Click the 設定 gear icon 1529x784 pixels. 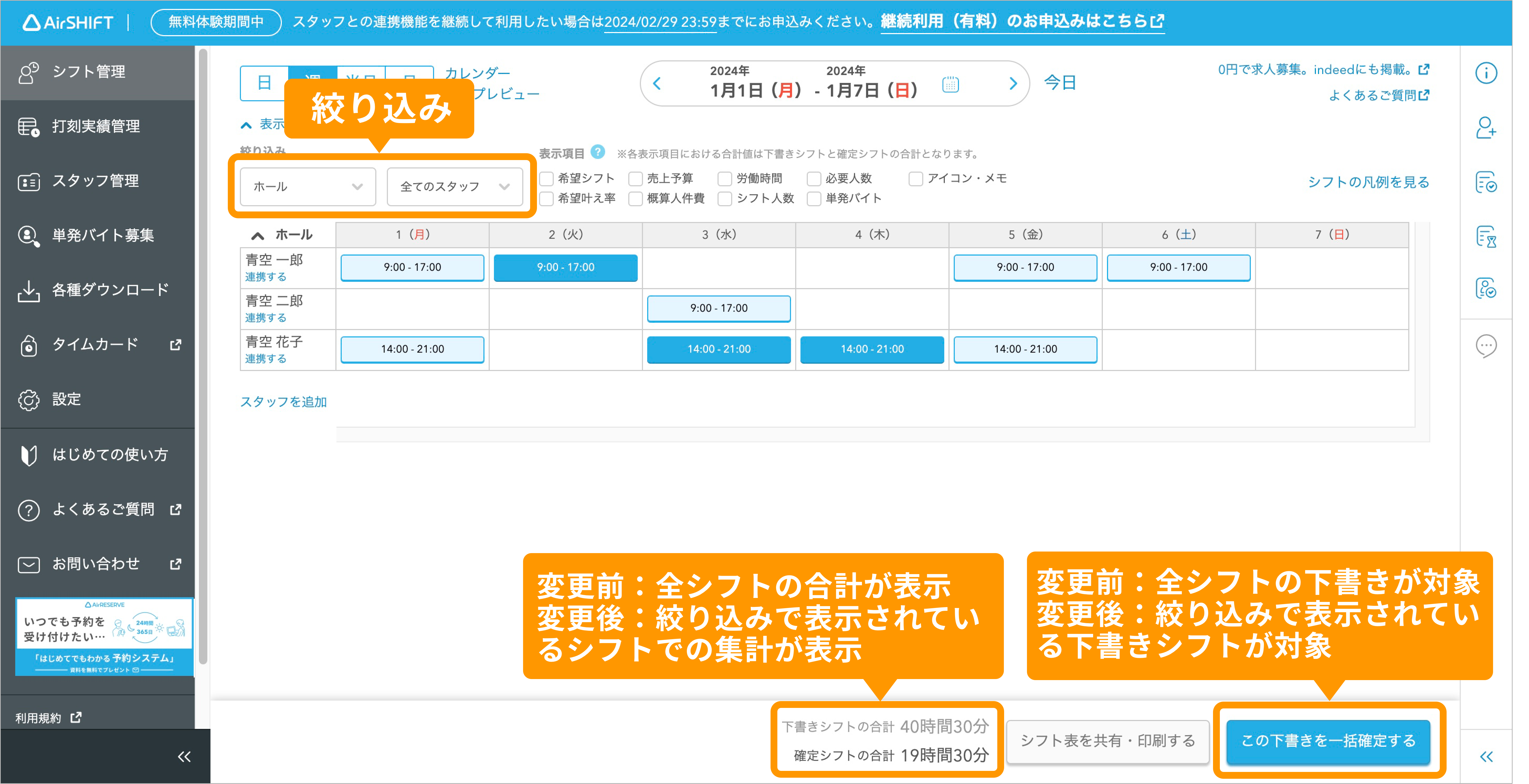click(29, 400)
